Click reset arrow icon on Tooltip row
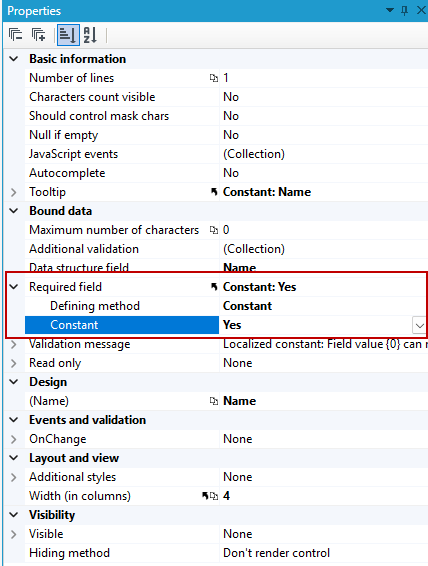Image resolution: width=428 pixels, height=566 pixels. (214, 192)
